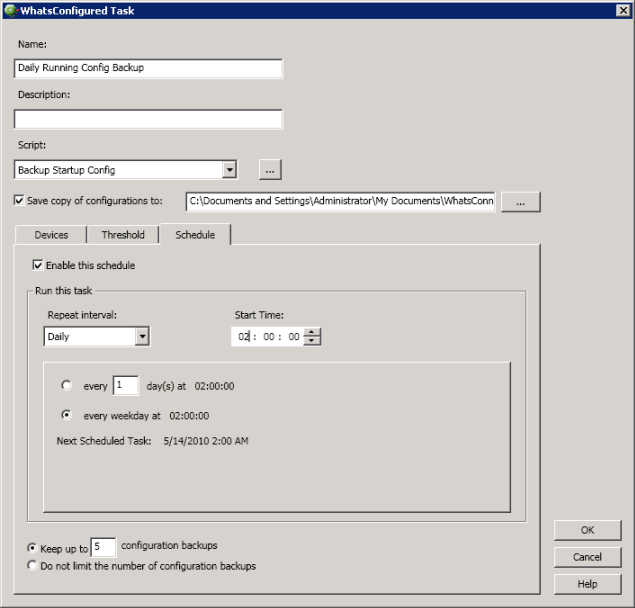Decrease Start Time with down spinner arrow

[312, 341]
